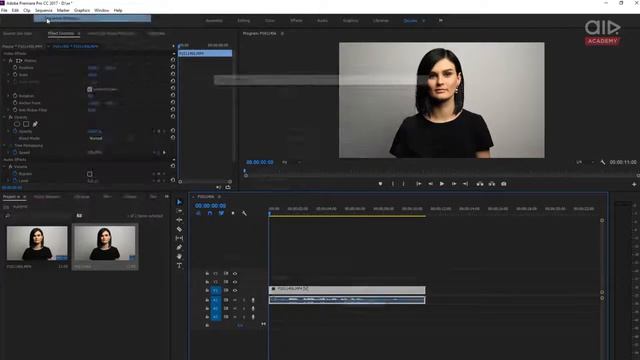
Task: Collapse the Opacity effect group
Action: point(5,117)
